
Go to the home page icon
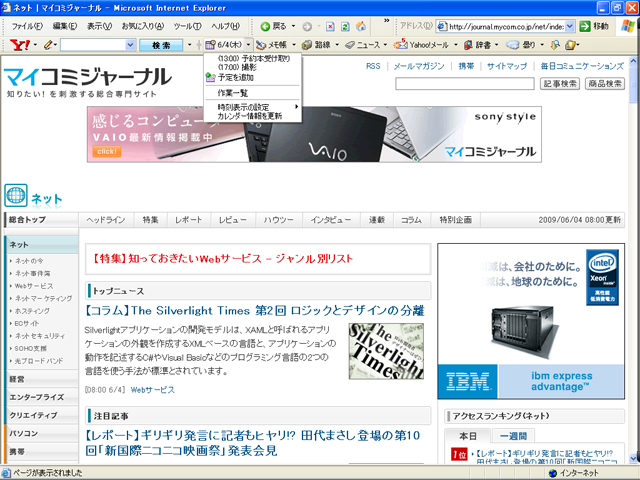[x=361, y=27]
